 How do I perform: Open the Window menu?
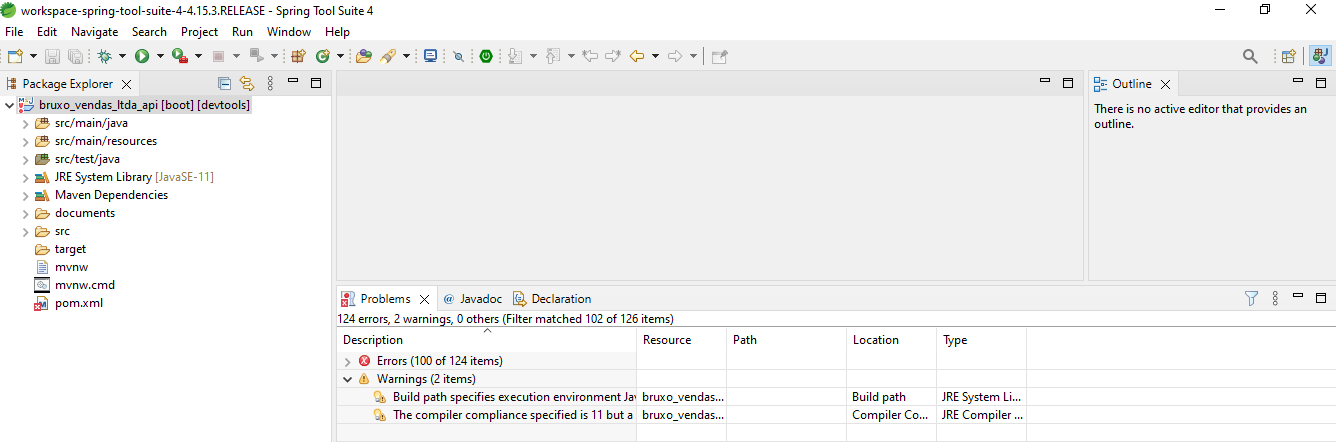click(x=289, y=32)
